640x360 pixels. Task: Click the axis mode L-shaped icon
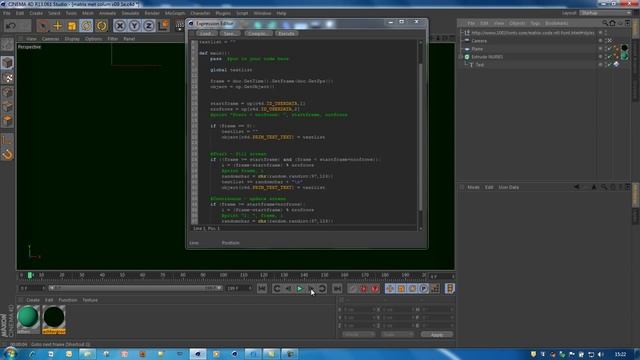[7, 140]
